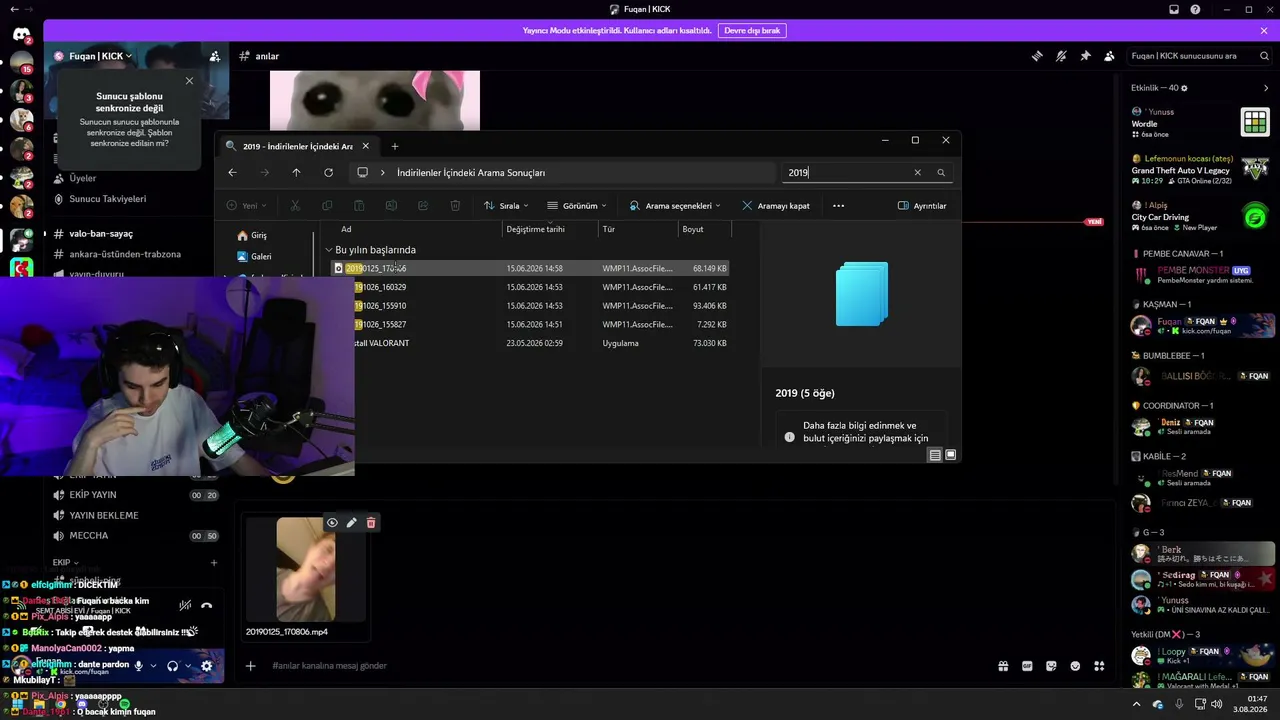Toggle spoiler eye on the mp4 attachment
Screen dimensions: 1280x720
tap(332, 523)
